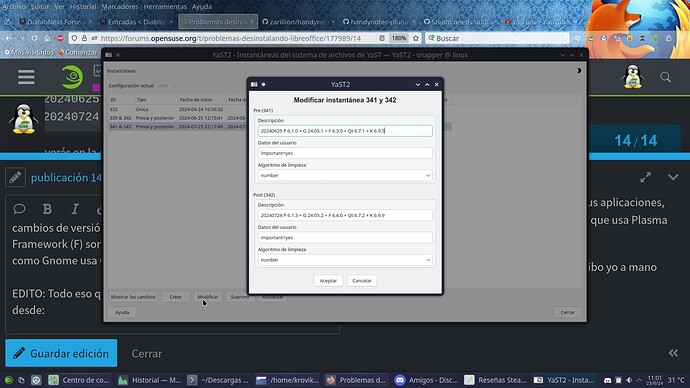Go to Firefox home page
Screen dimensions: 690x388
47,38
